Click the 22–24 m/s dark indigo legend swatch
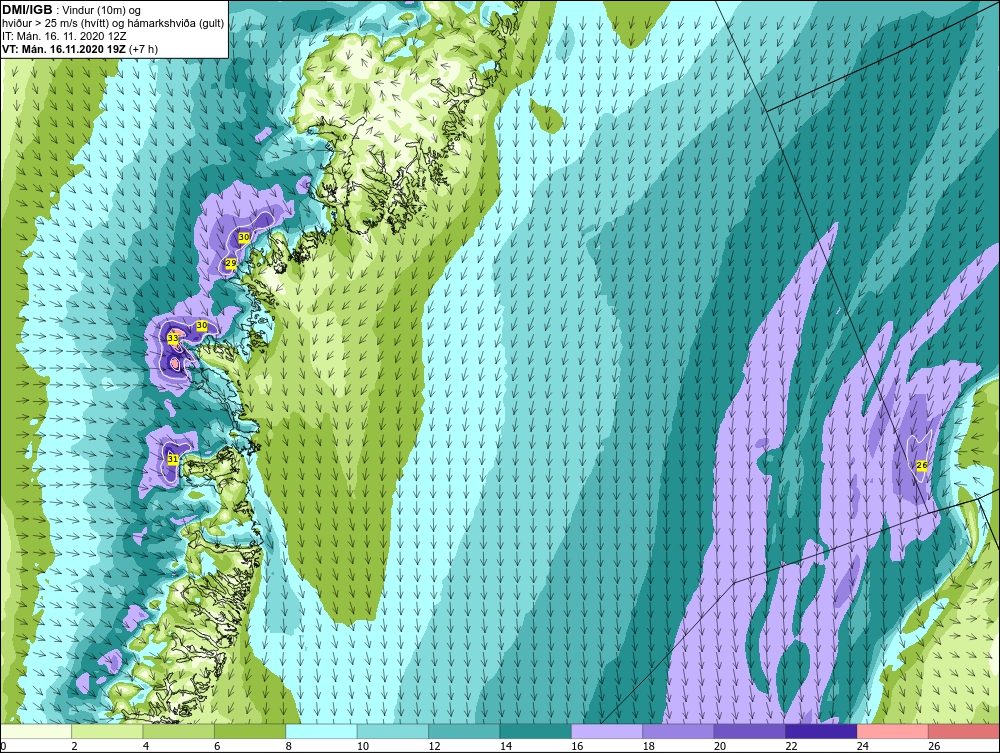This screenshot has height=753, width=1000. coord(821,731)
